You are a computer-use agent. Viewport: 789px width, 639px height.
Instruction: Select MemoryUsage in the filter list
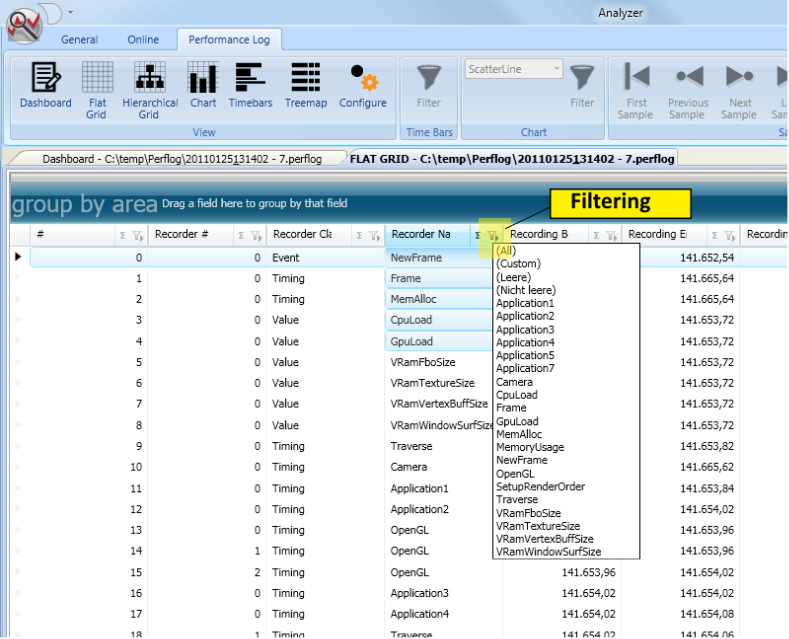point(530,447)
